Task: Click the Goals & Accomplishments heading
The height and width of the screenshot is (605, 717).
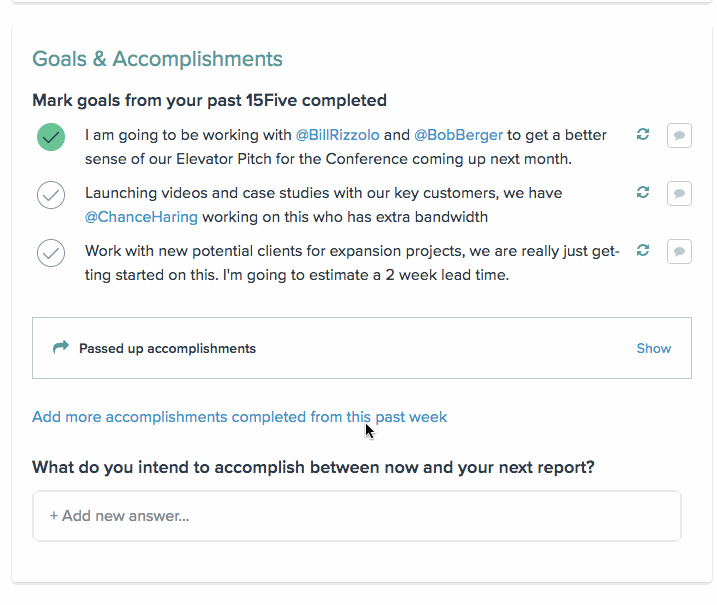Action: click(157, 59)
